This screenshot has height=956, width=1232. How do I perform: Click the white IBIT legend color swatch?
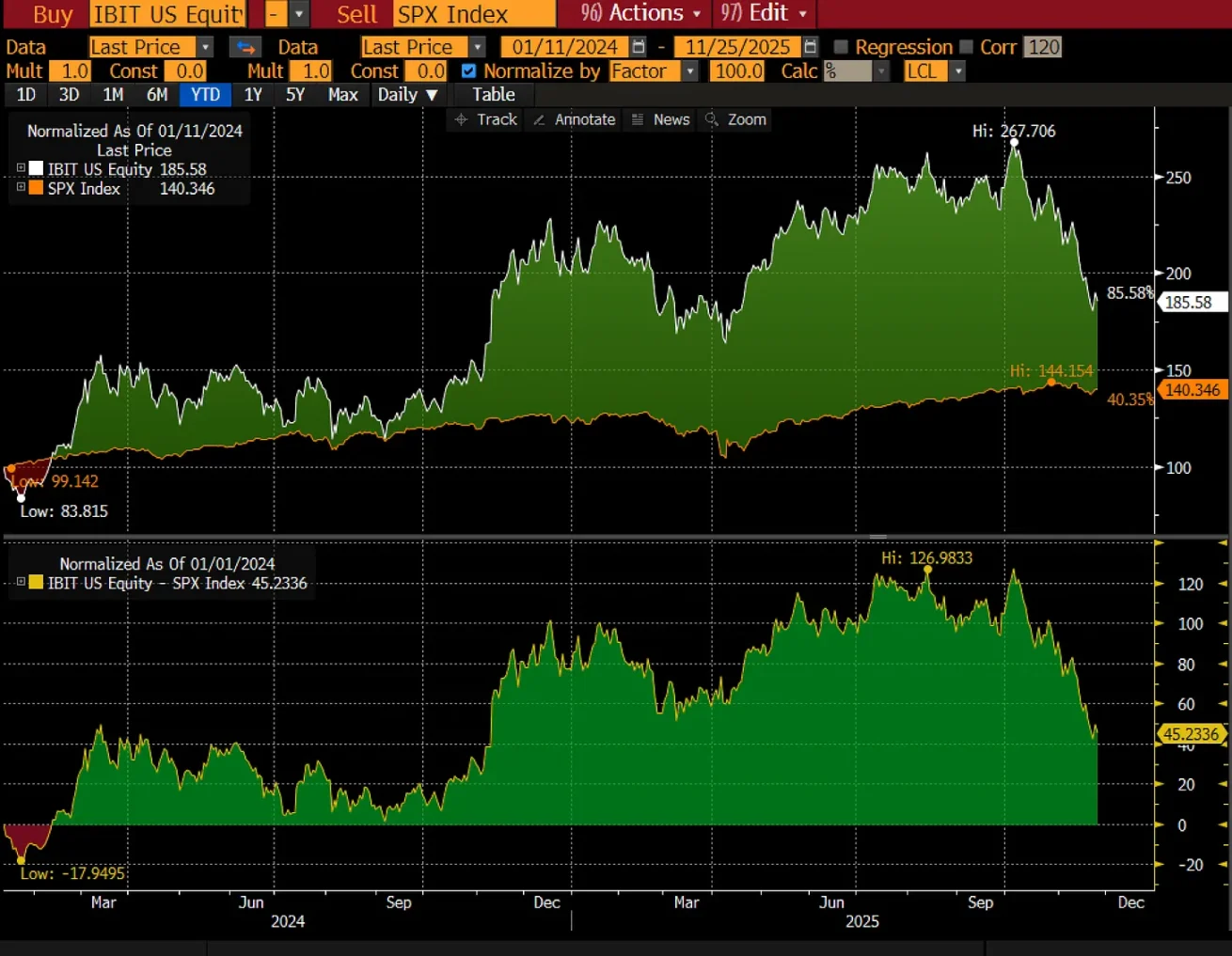36,167
